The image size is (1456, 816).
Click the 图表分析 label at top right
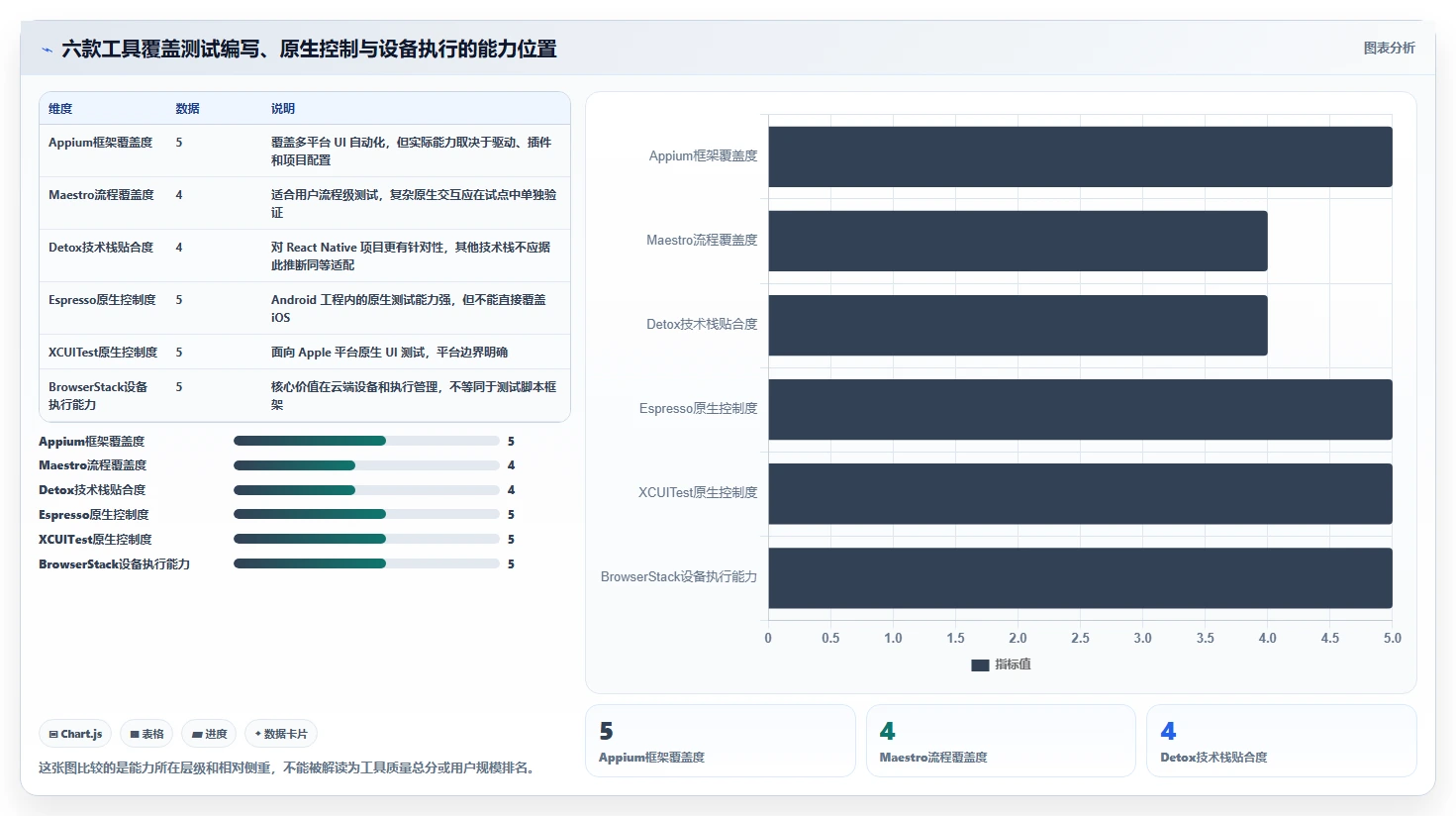point(1389,48)
